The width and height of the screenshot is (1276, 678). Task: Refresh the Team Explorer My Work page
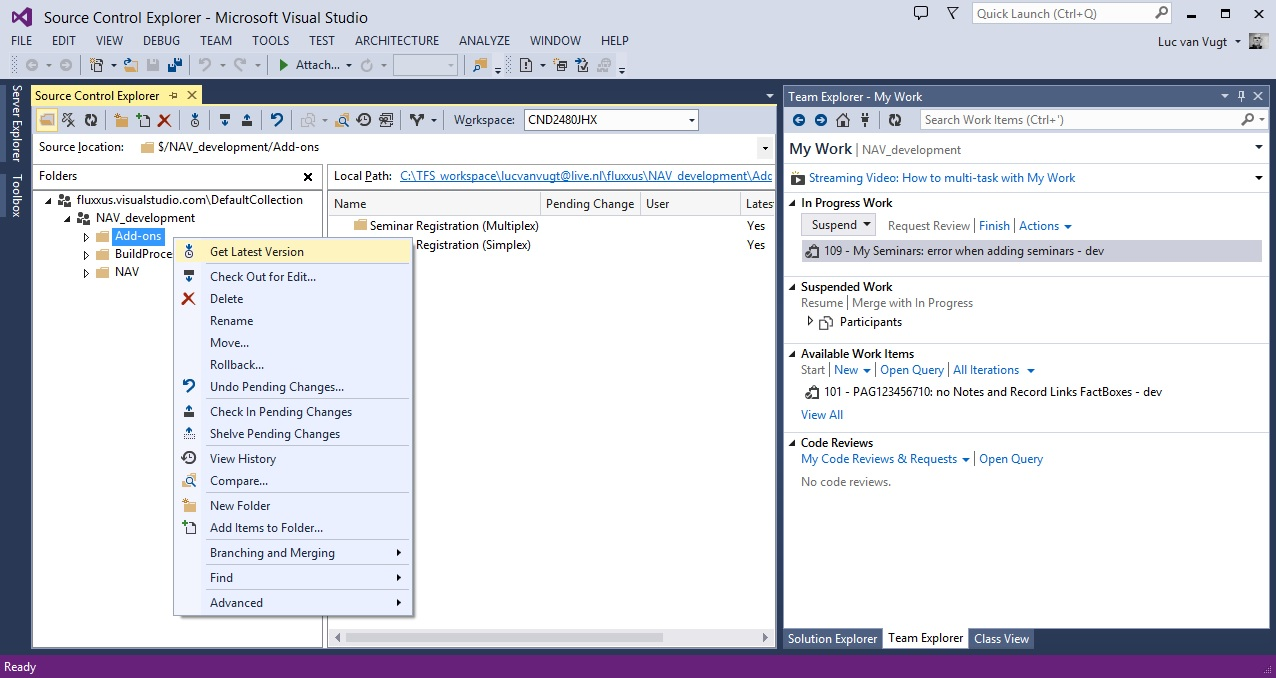coord(895,120)
